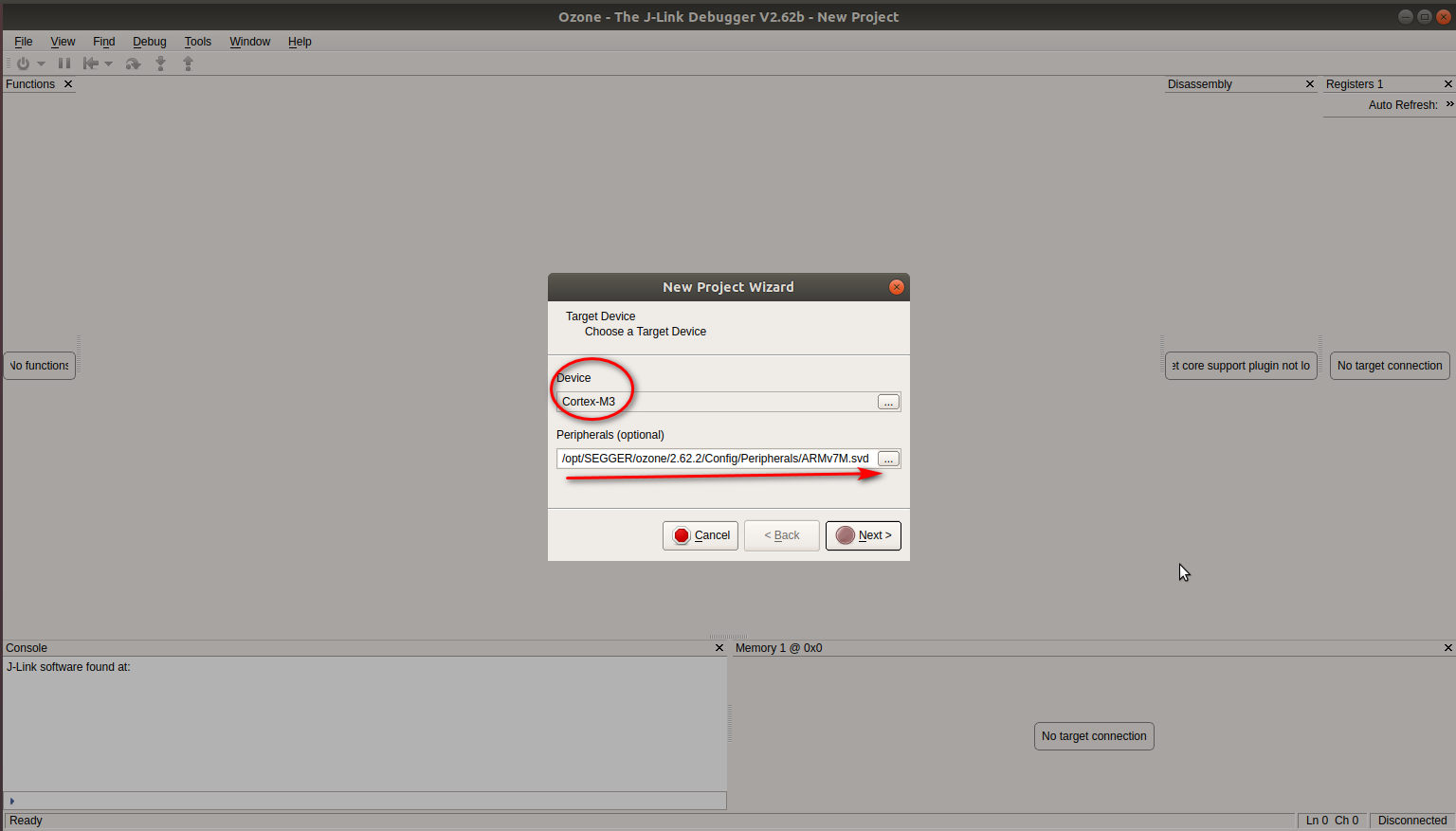
Task: Click the Ln 0 status bar entry
Action: [x=1317, y=821]
